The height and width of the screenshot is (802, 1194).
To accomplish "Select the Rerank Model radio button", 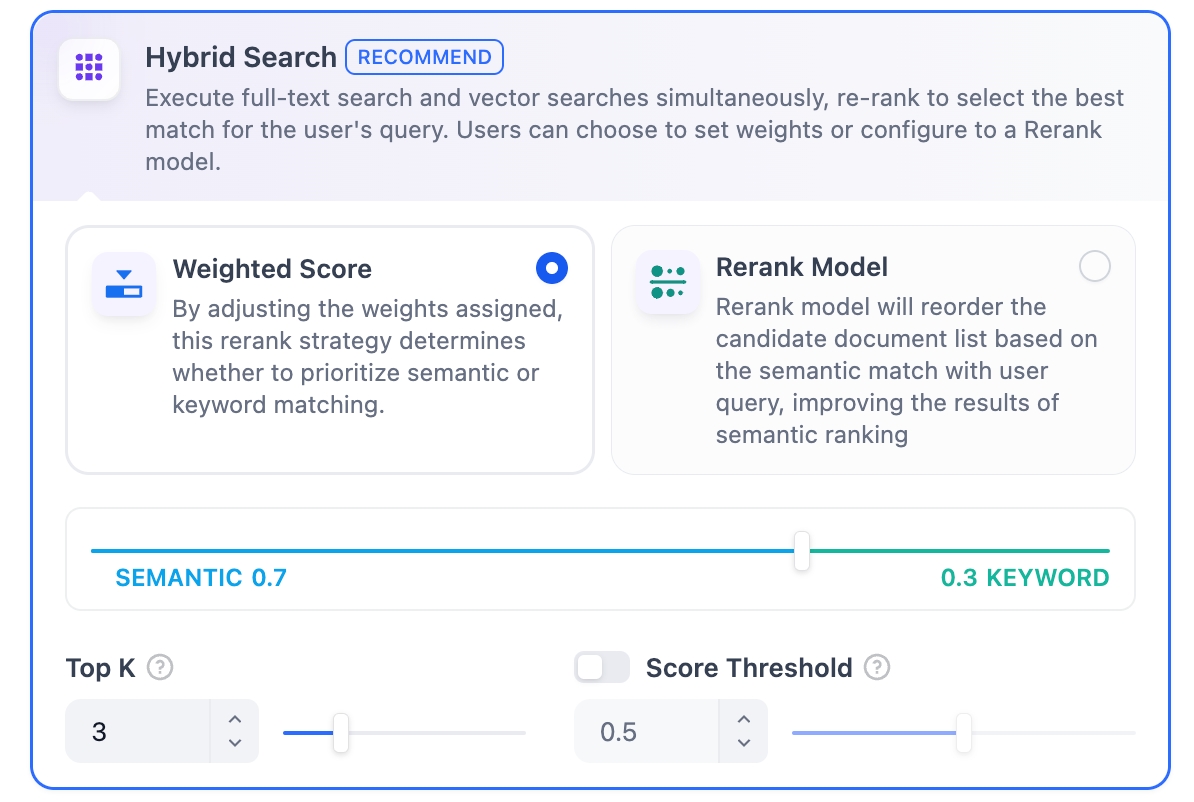I will click(1095, 267).
